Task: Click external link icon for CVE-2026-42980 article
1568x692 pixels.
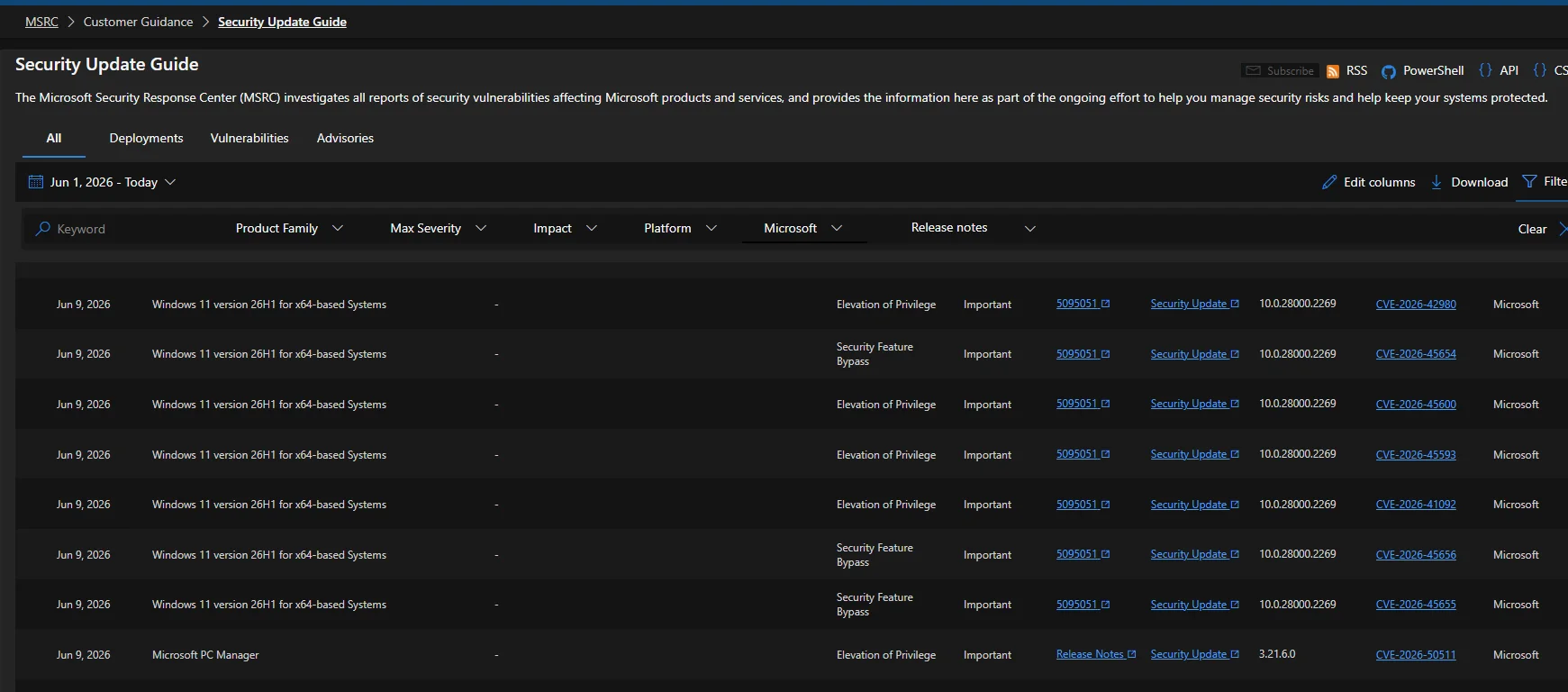Action: [x=1106, y=304]
